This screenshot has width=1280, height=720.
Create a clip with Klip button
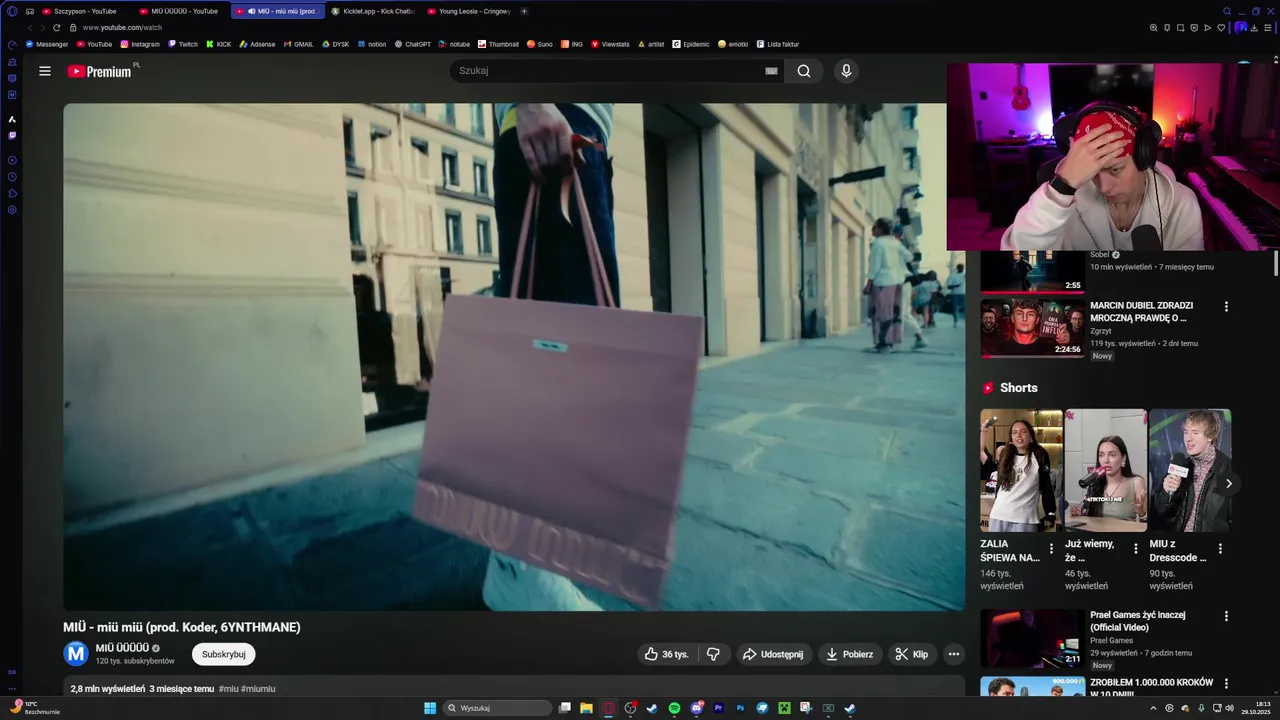911,654
